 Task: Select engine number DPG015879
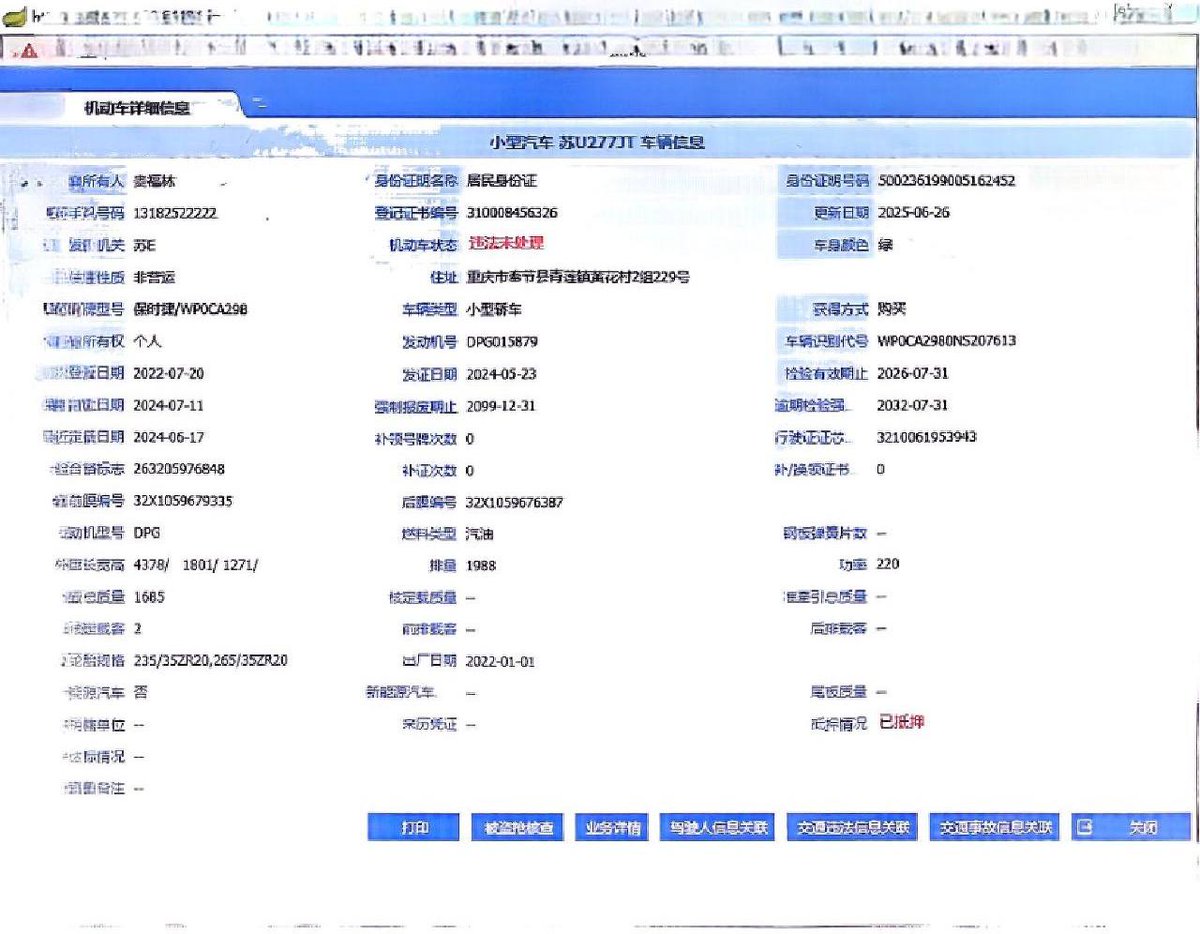[503, 341]
